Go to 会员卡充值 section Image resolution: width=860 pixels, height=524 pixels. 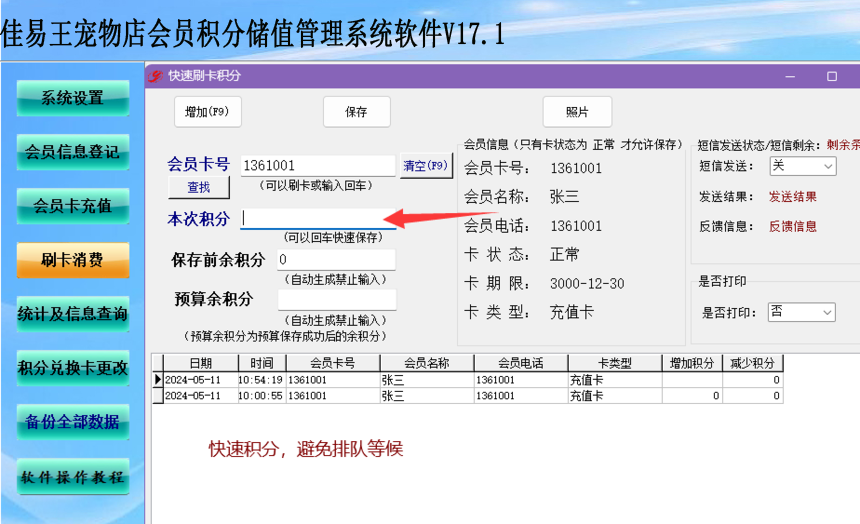pyautogui.click(x=73, y=206)
